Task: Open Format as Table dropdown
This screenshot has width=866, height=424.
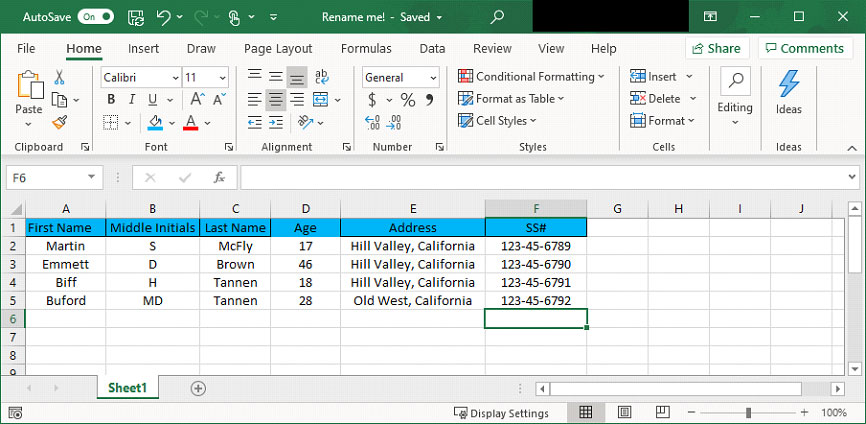Action: point(511,99)
